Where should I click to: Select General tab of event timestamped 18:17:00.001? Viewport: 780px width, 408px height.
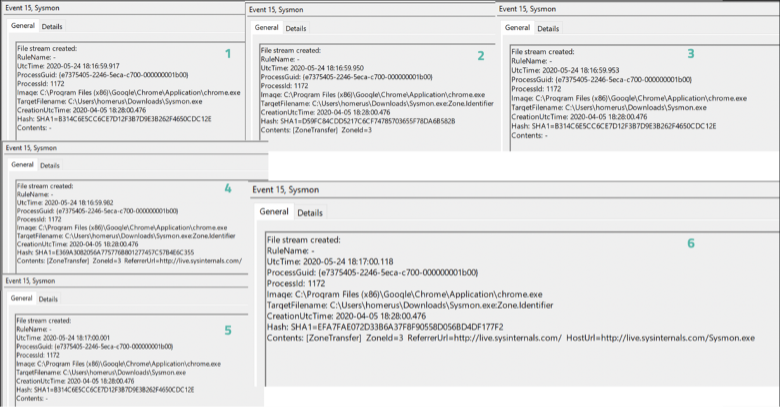point(21,299)
